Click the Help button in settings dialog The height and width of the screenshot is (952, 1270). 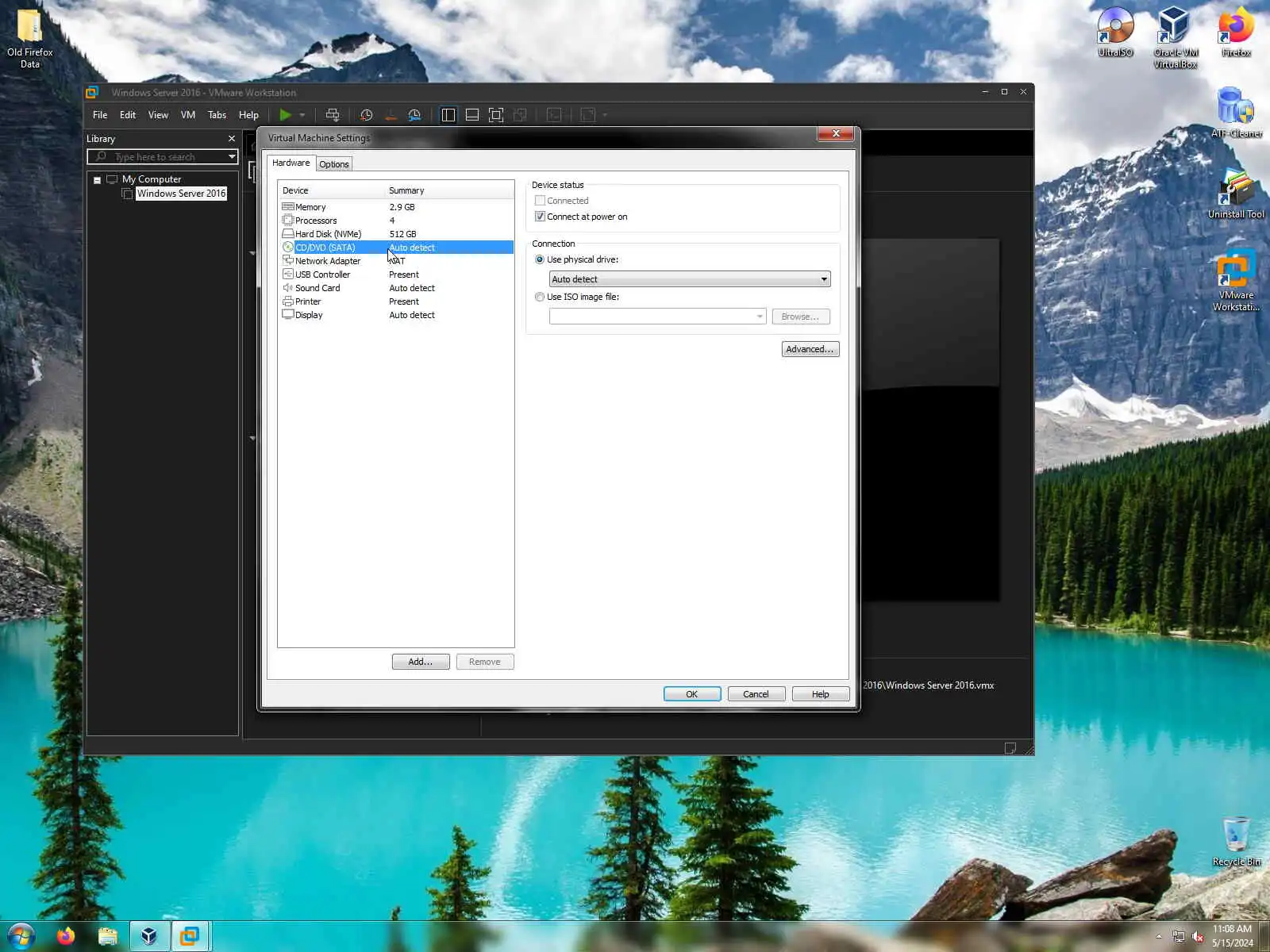click(821, 694)
